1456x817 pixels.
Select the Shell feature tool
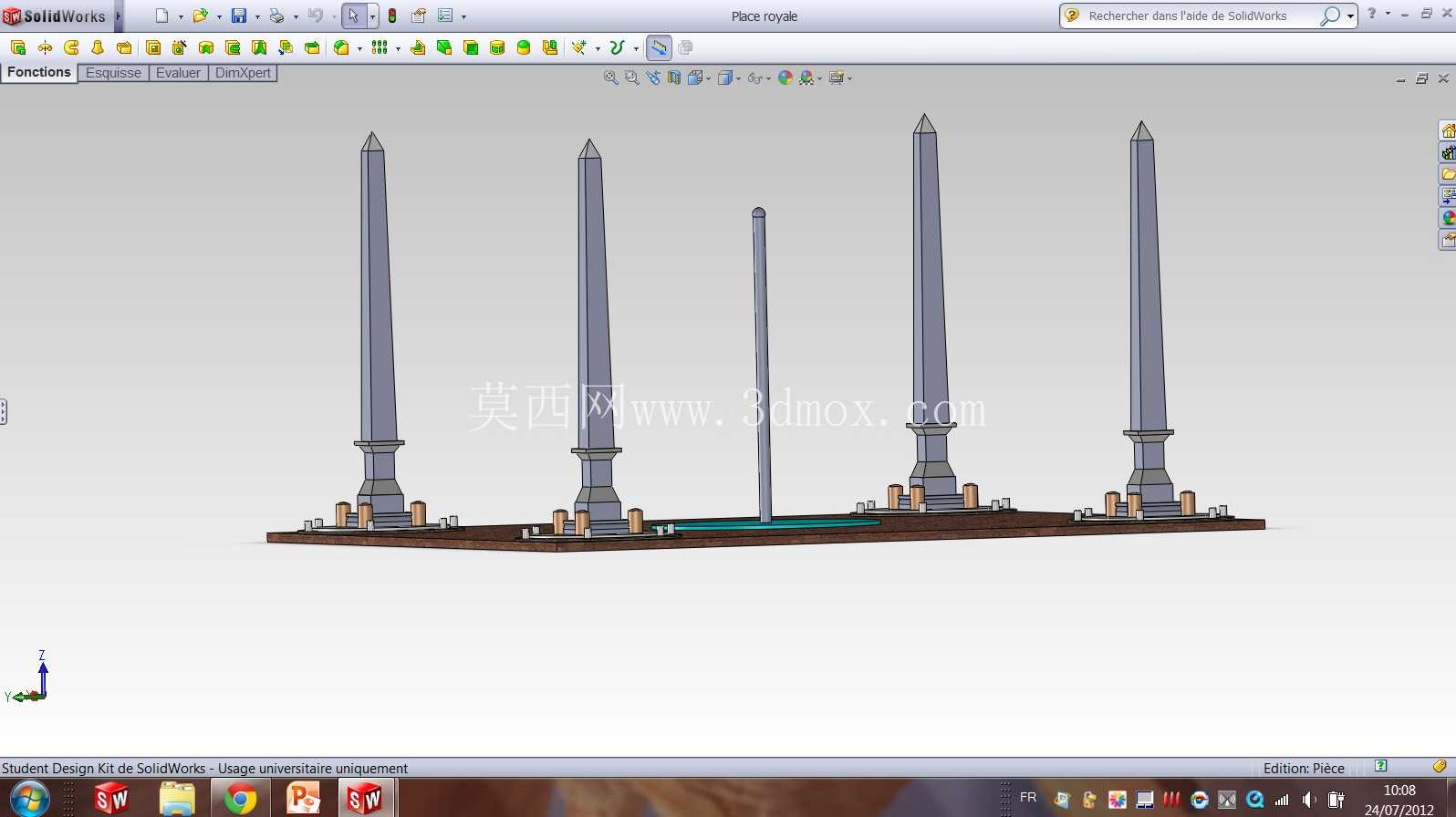(471, 47)
